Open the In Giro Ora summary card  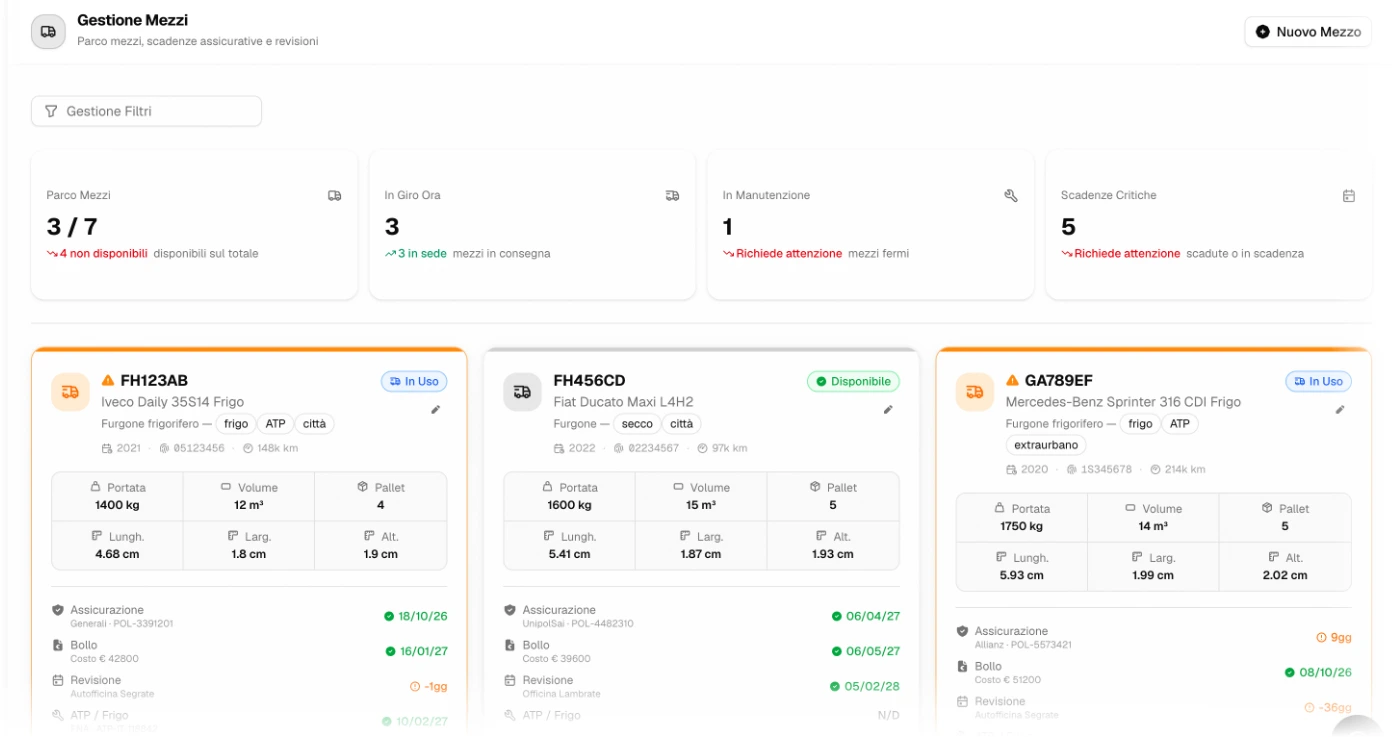point(532,225)
